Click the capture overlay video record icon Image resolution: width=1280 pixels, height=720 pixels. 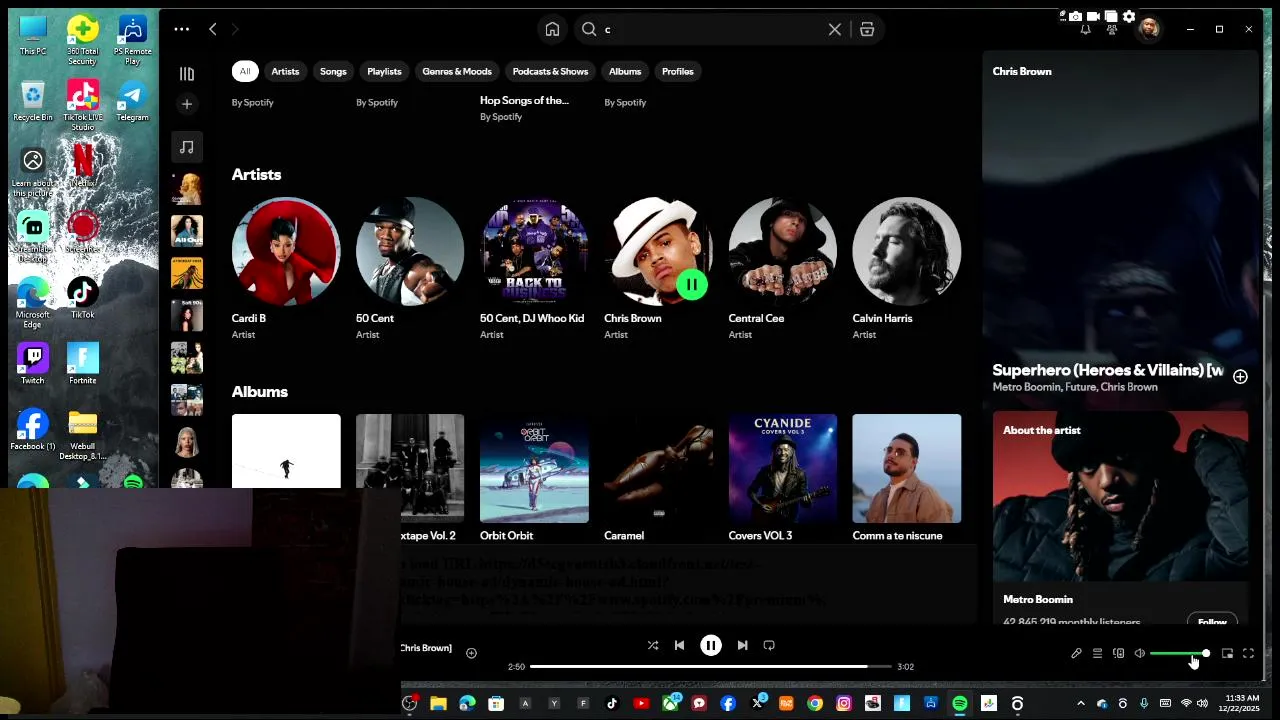coord(1093,16)
